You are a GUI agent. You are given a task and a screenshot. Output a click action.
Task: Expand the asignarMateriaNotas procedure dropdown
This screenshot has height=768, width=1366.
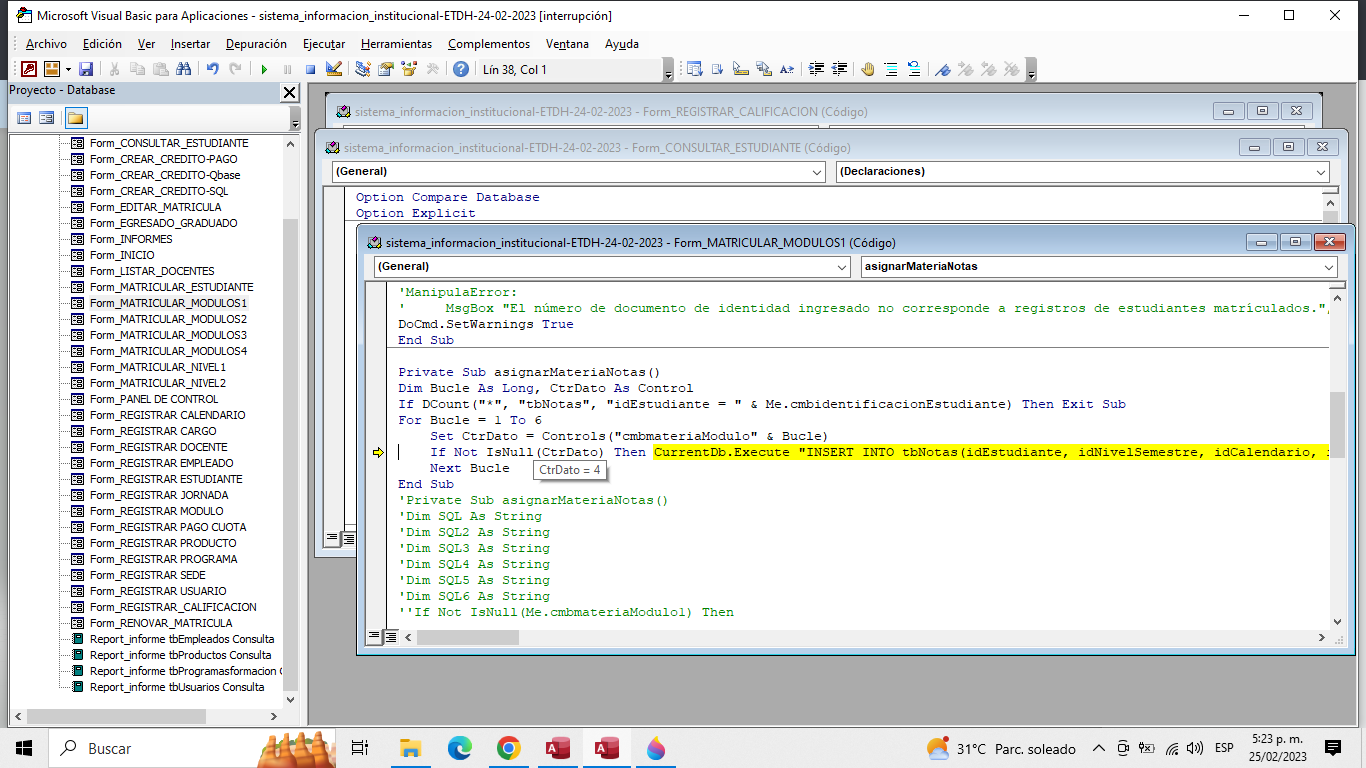(x=1328, y=267)
